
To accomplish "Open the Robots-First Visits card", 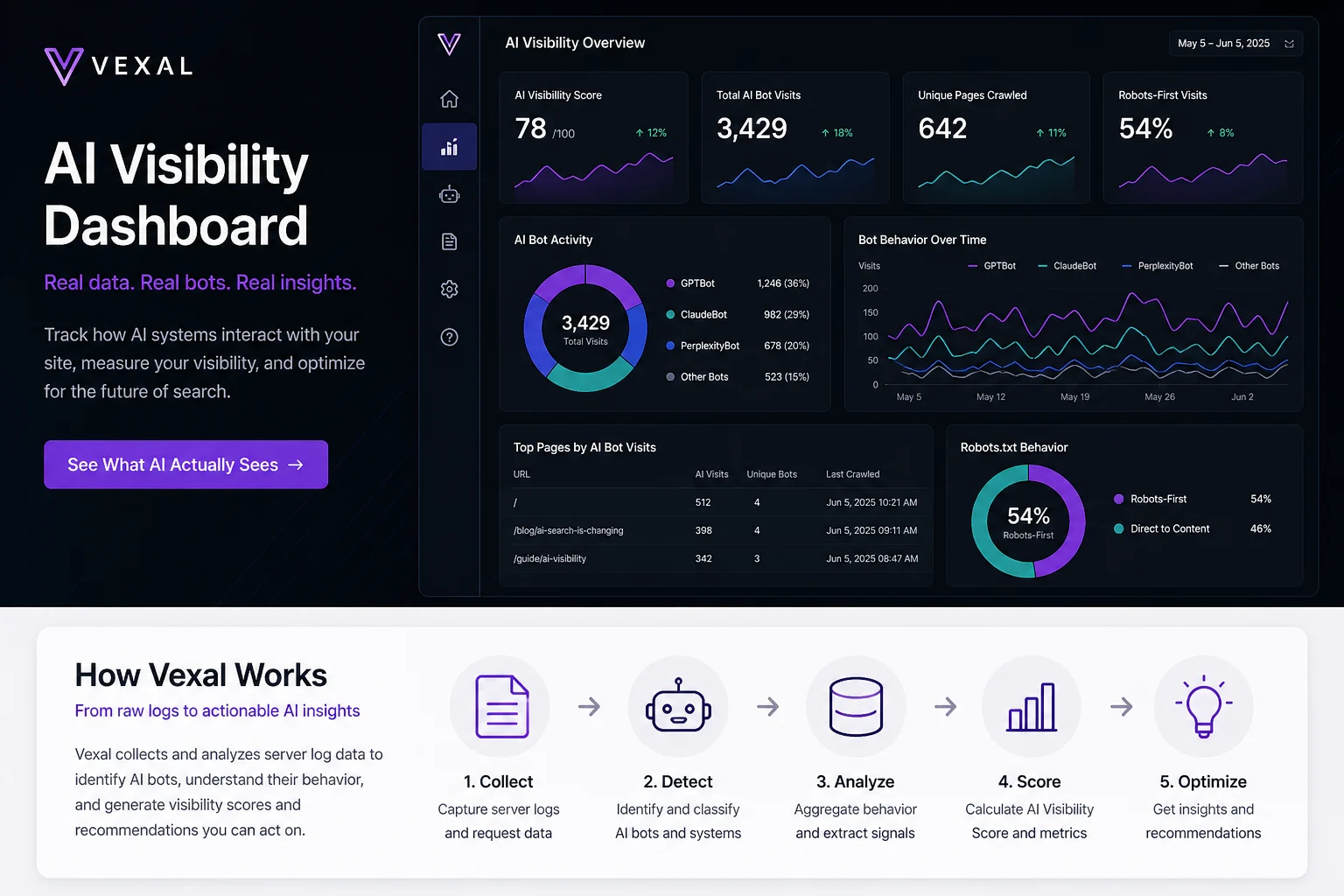I will [1202, 137].
